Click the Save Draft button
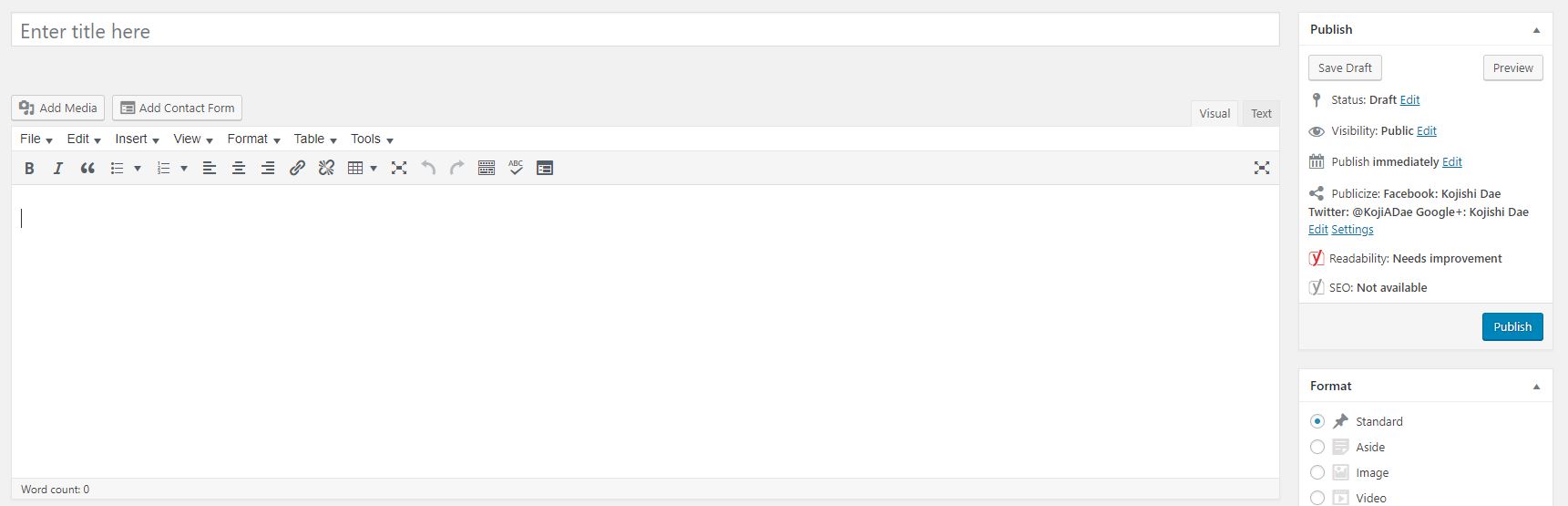This screenshot has width=1568, height=506. pyautogui.click(x=1345, y=67)
